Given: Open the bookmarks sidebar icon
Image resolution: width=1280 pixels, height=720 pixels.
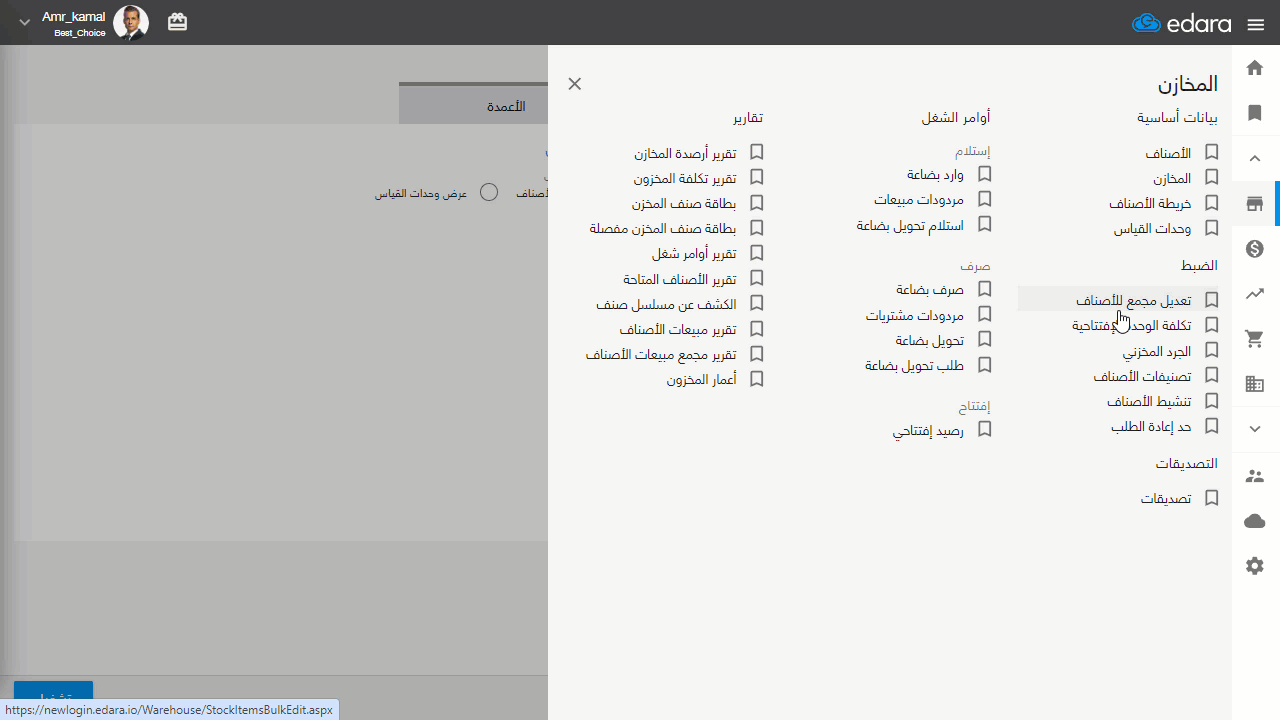Looking at the screenshot, I should coord(1255,113).
